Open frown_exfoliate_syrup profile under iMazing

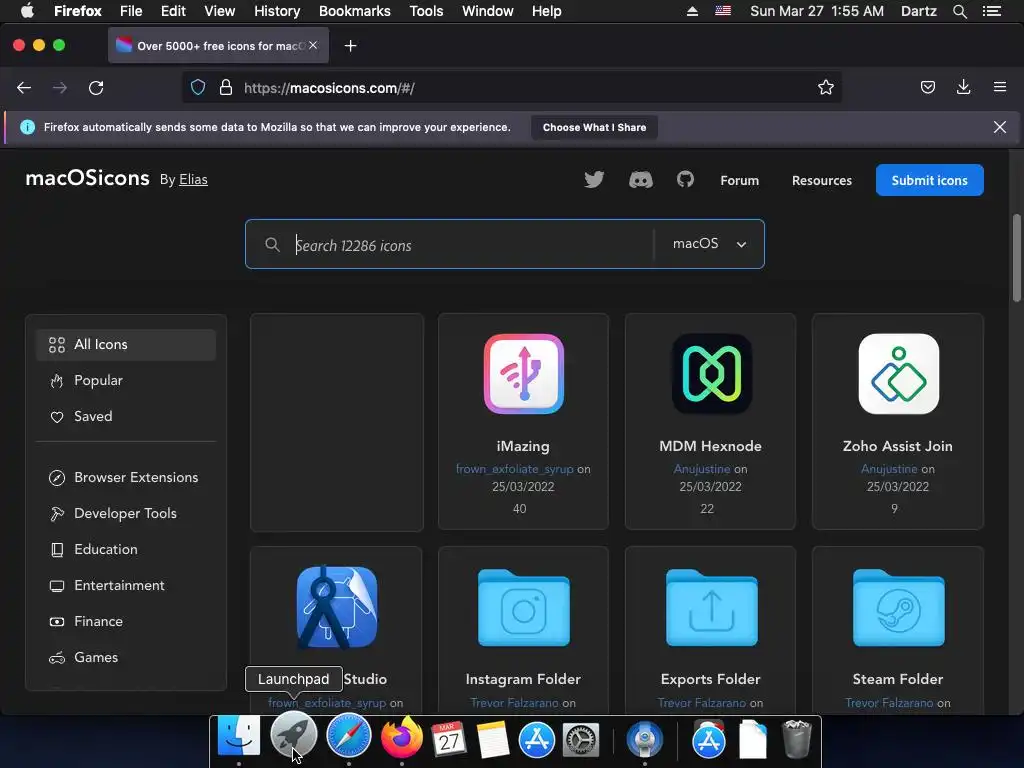pyautogui.click(x=515, y=469)
